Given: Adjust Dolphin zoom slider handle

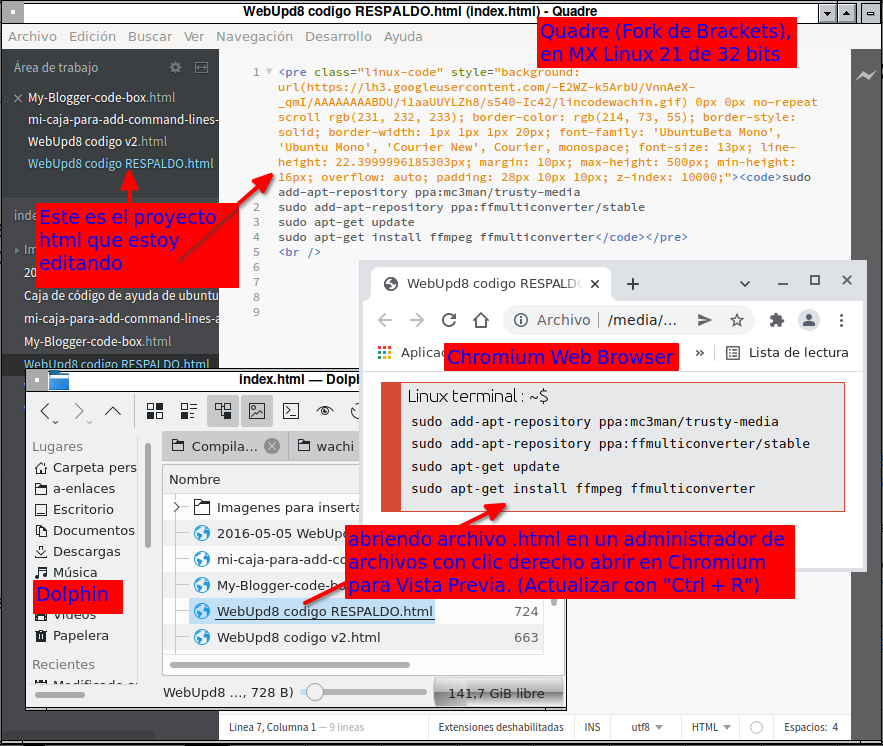Looking at the screenshot, I should point(315,692).
